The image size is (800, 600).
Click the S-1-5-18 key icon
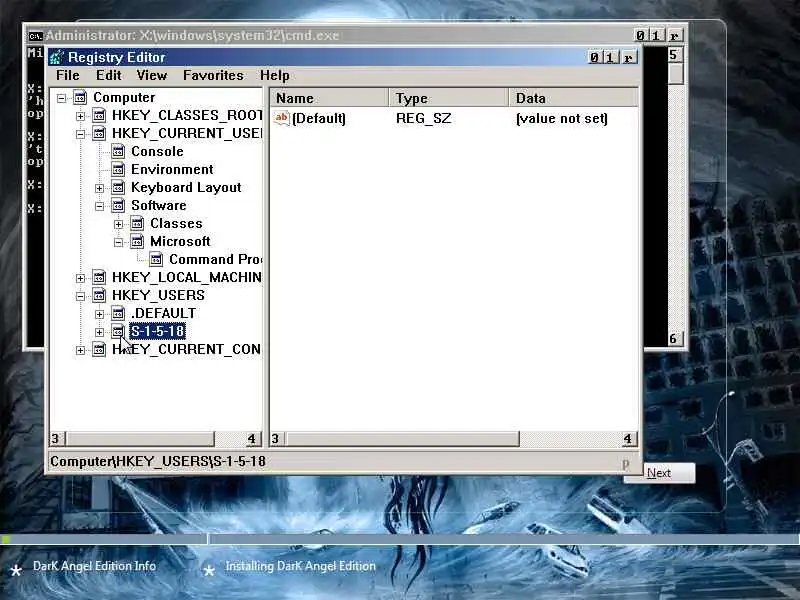[x=118, y=331]
